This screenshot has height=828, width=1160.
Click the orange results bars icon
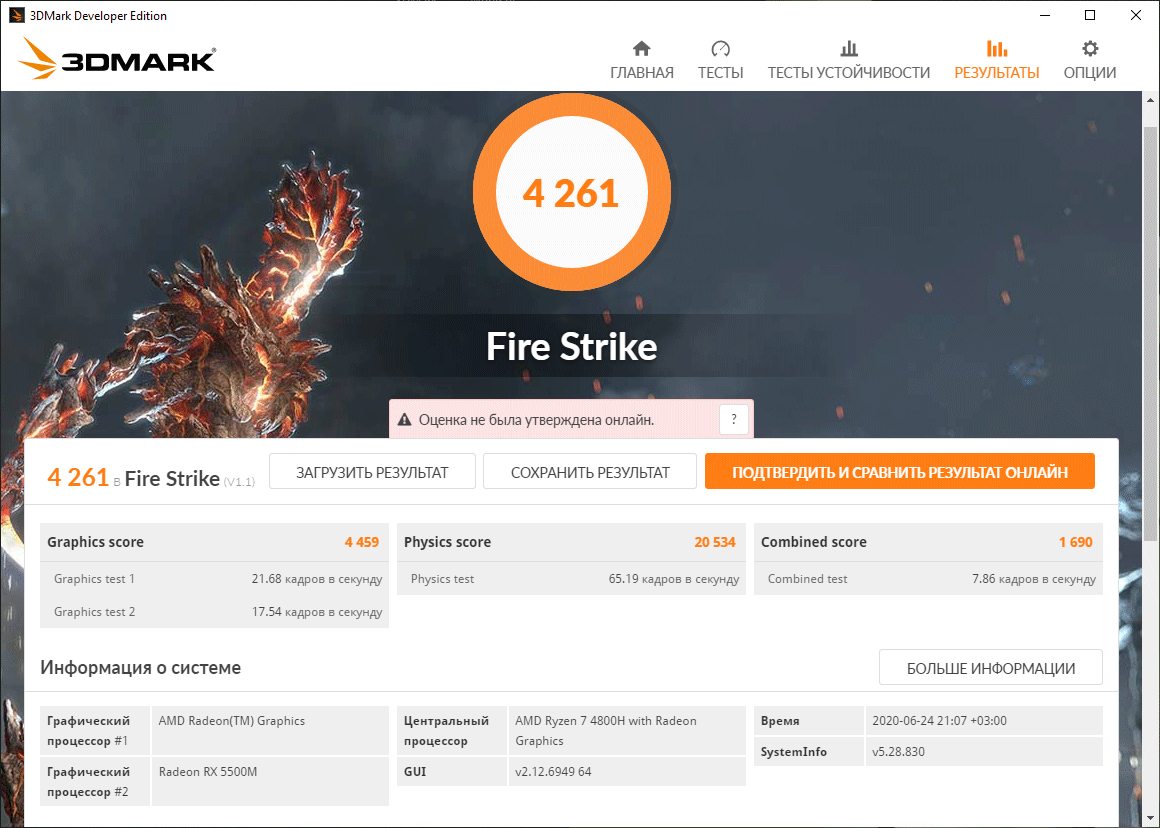[x=997, y=49]
